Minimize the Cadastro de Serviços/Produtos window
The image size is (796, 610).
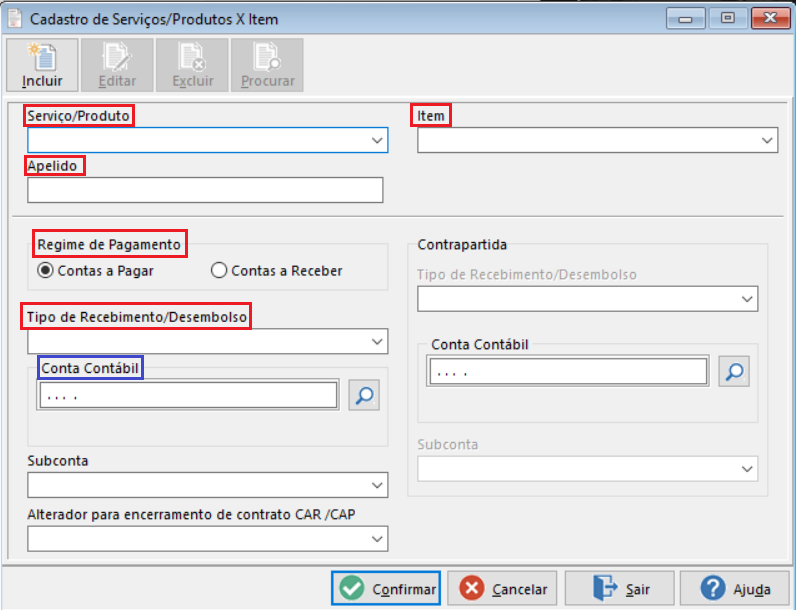(x=685, y=19)
